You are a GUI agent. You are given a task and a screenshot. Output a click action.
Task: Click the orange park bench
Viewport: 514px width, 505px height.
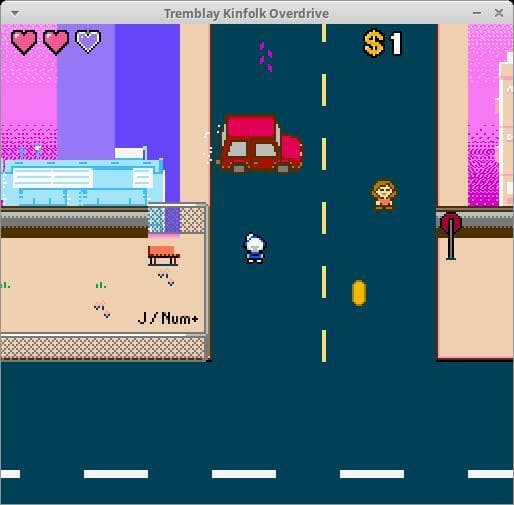click(164, 256)
